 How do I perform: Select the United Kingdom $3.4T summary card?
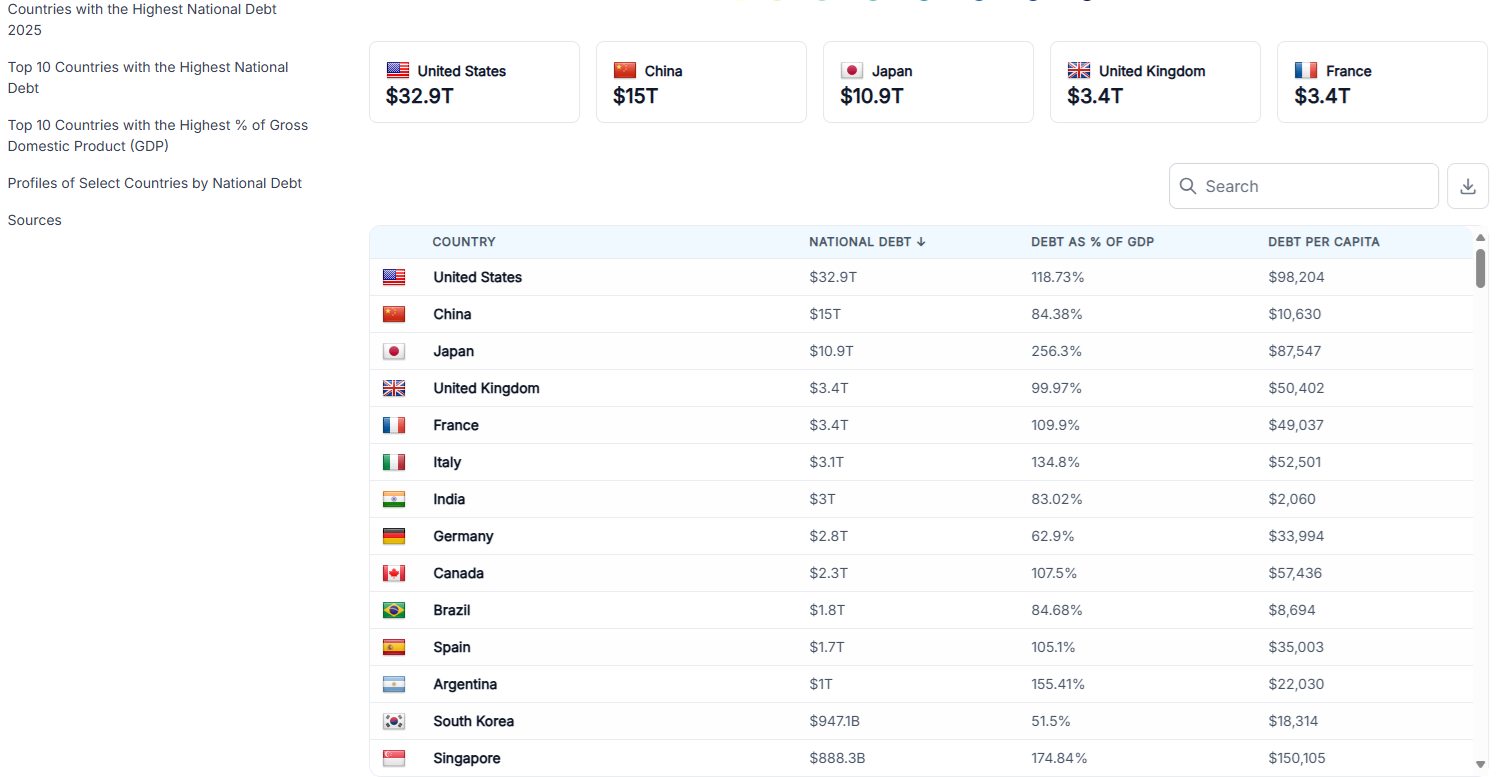click(x=1155, y=82)
